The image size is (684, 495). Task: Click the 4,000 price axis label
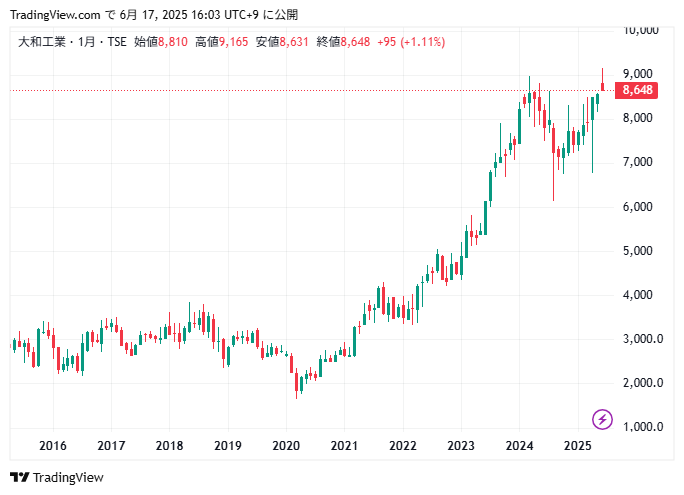click(x=638, y=295)
